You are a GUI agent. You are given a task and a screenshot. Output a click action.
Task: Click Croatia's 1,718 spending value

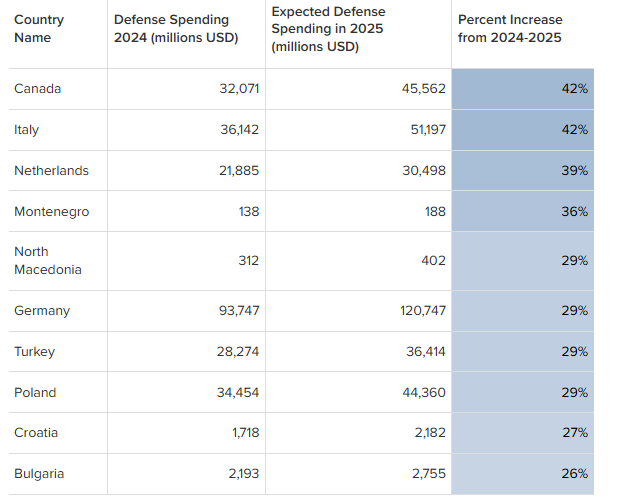pyautogui.click(x=246, y=433)
